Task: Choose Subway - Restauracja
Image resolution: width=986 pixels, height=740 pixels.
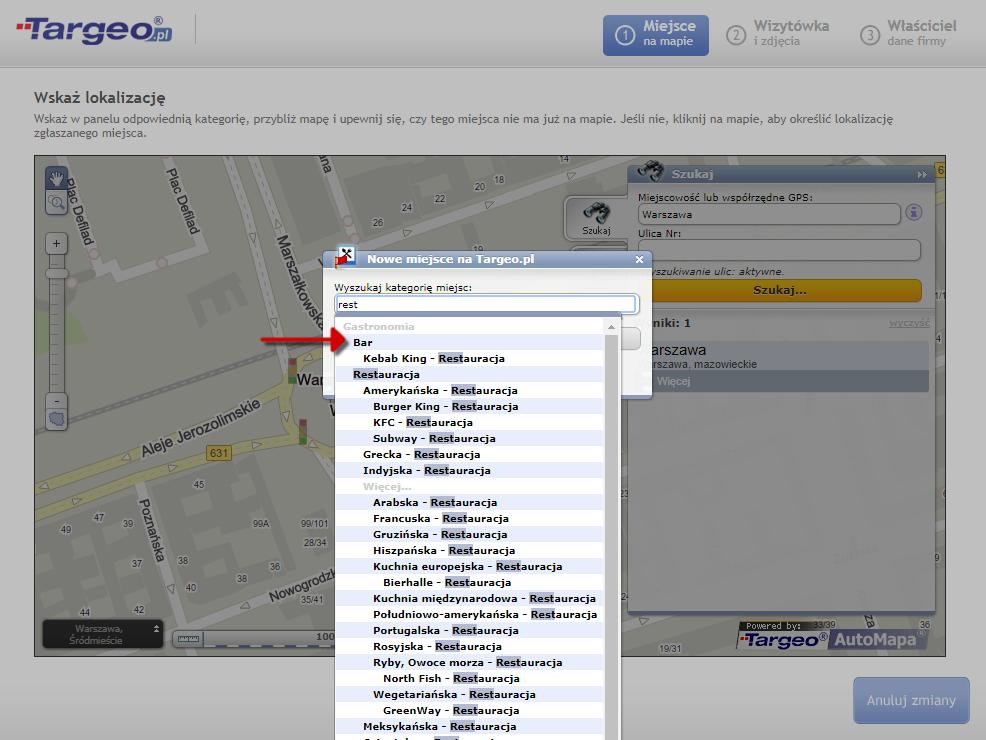Action: pyautogui.click(x=469, y=439)
